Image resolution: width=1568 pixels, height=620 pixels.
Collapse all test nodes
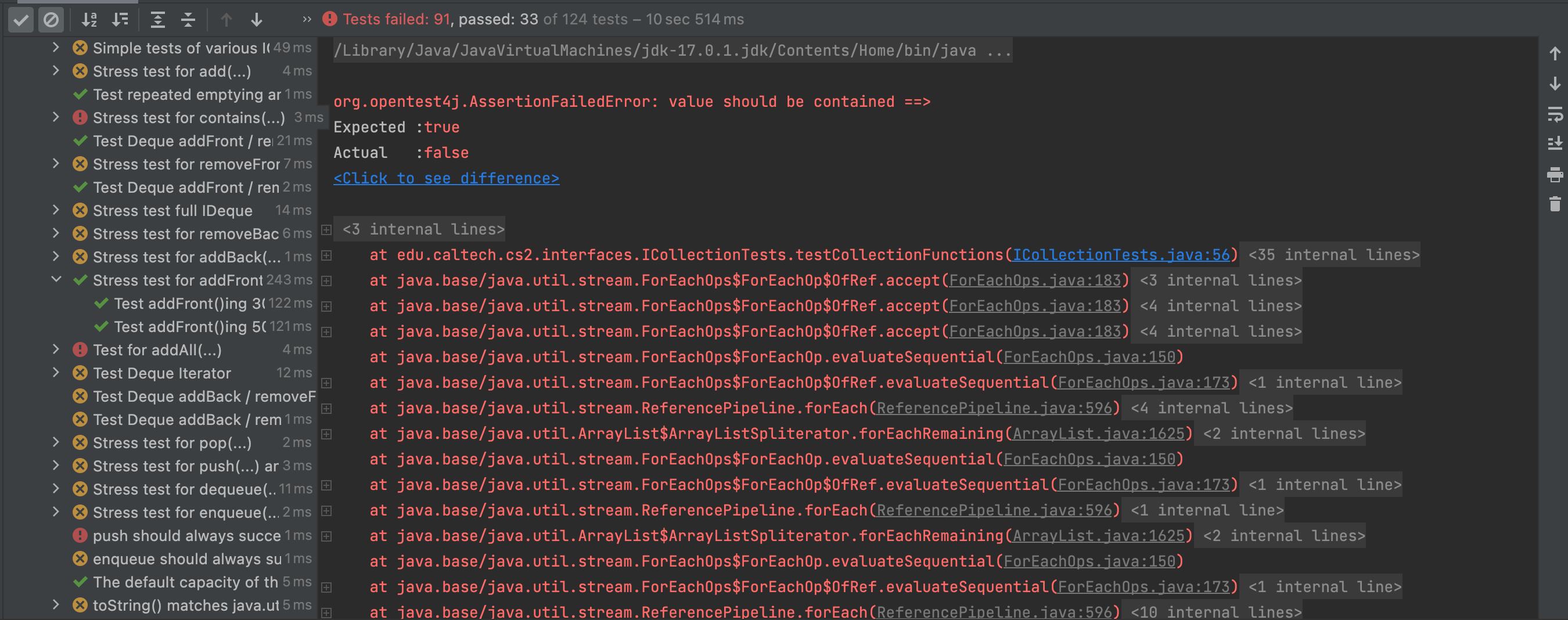(x=188, y=20)
